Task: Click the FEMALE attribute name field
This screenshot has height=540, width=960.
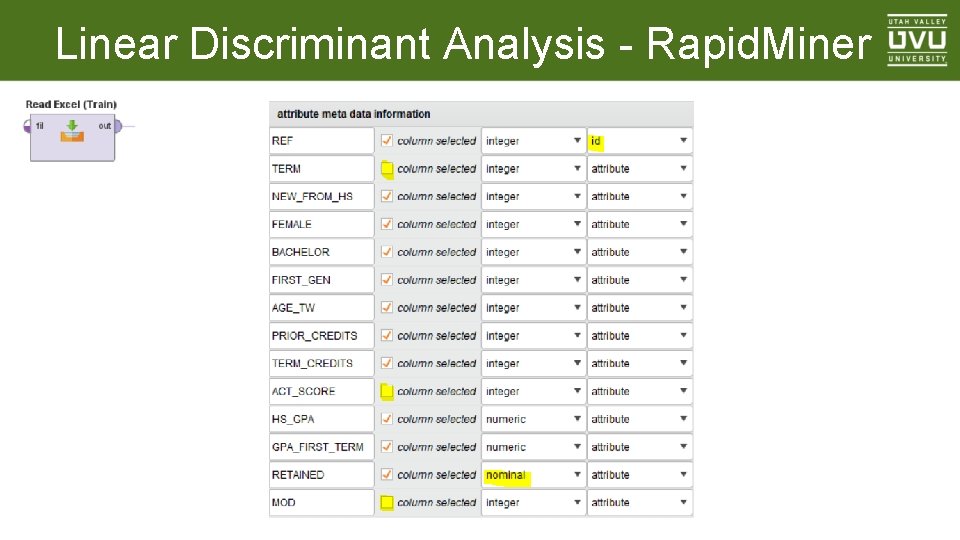Action: pos(321,224)
